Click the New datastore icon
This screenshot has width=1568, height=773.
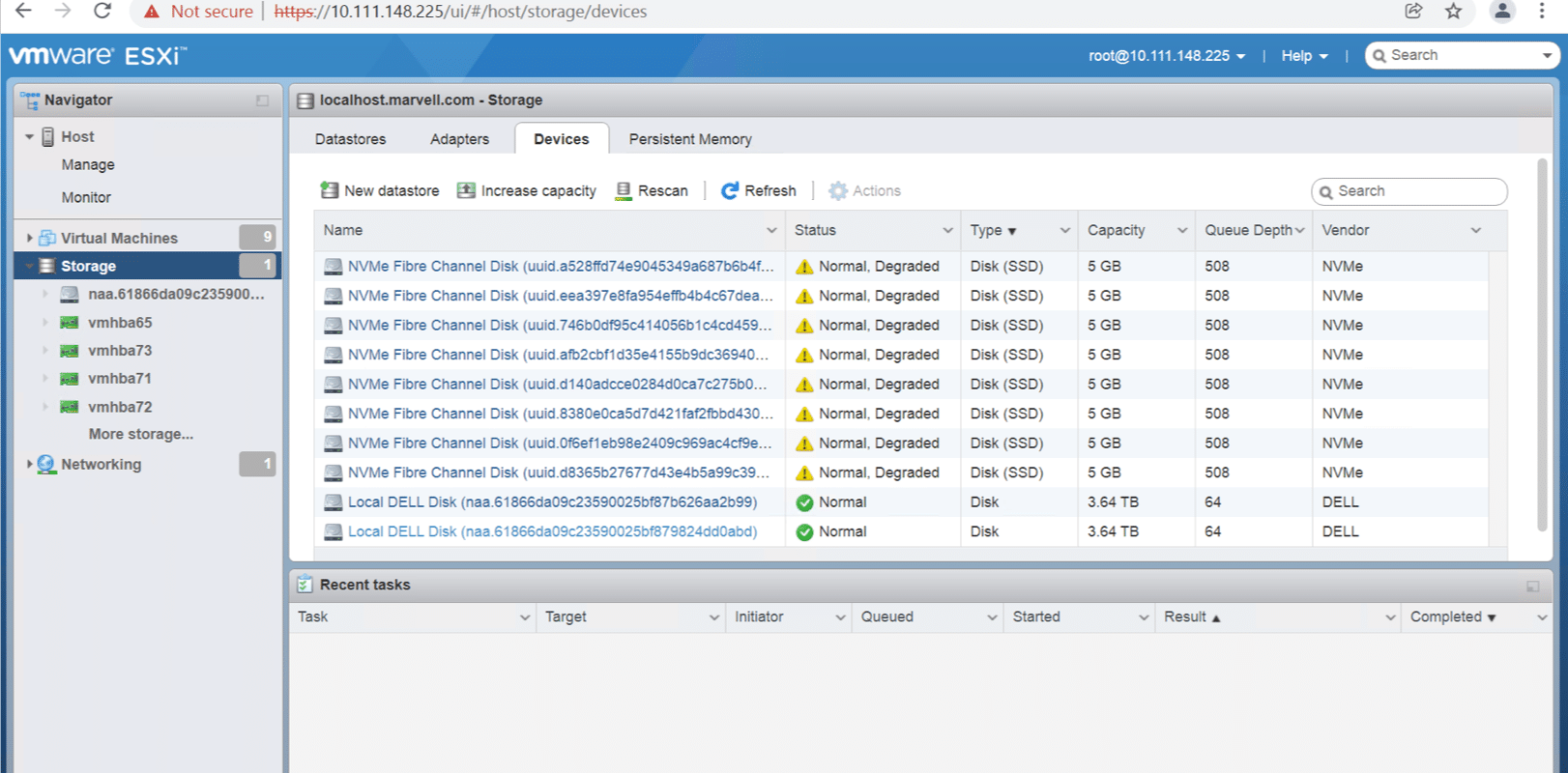330,190
